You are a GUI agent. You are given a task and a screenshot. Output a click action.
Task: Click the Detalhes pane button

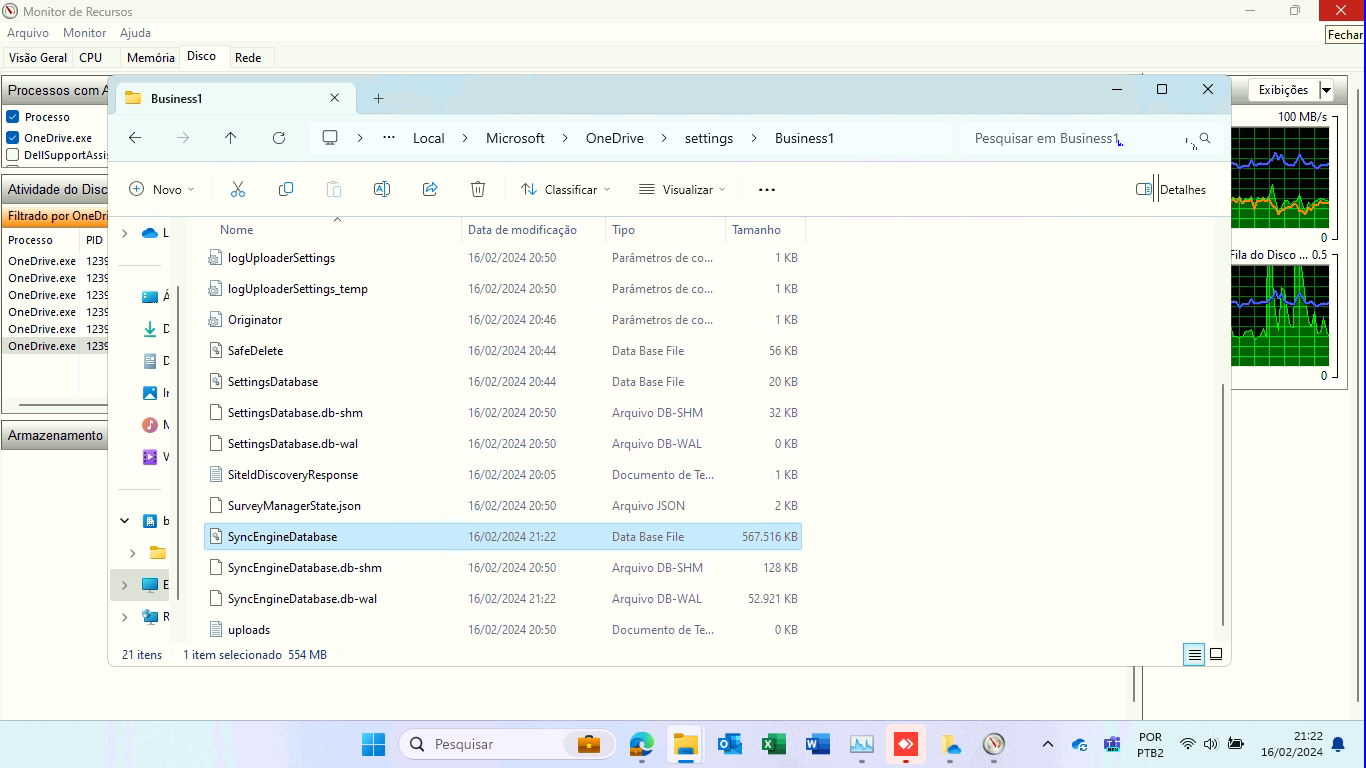pyautogui.click(x=1171, y=189)
